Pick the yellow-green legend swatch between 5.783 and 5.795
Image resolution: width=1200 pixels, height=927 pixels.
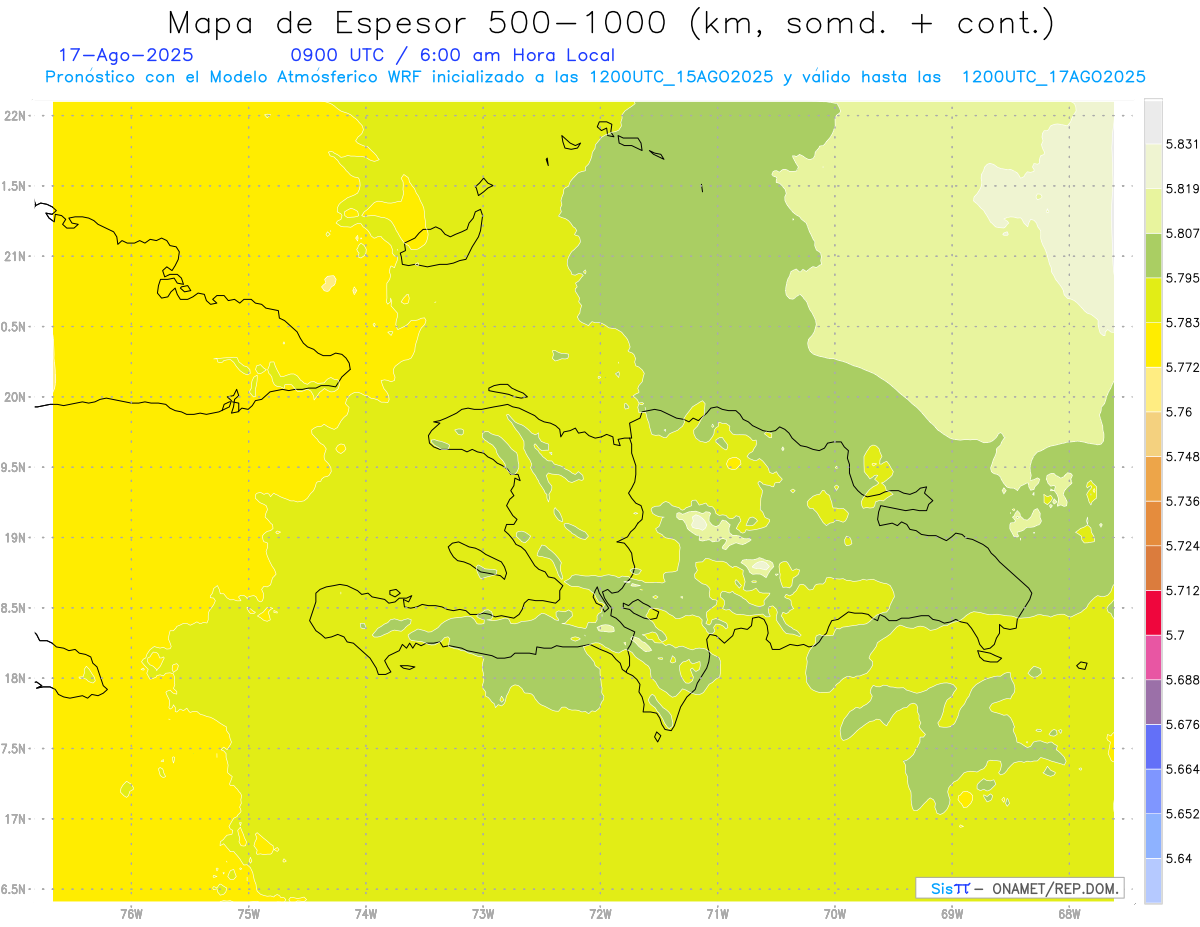click(x=1153, y=300)
